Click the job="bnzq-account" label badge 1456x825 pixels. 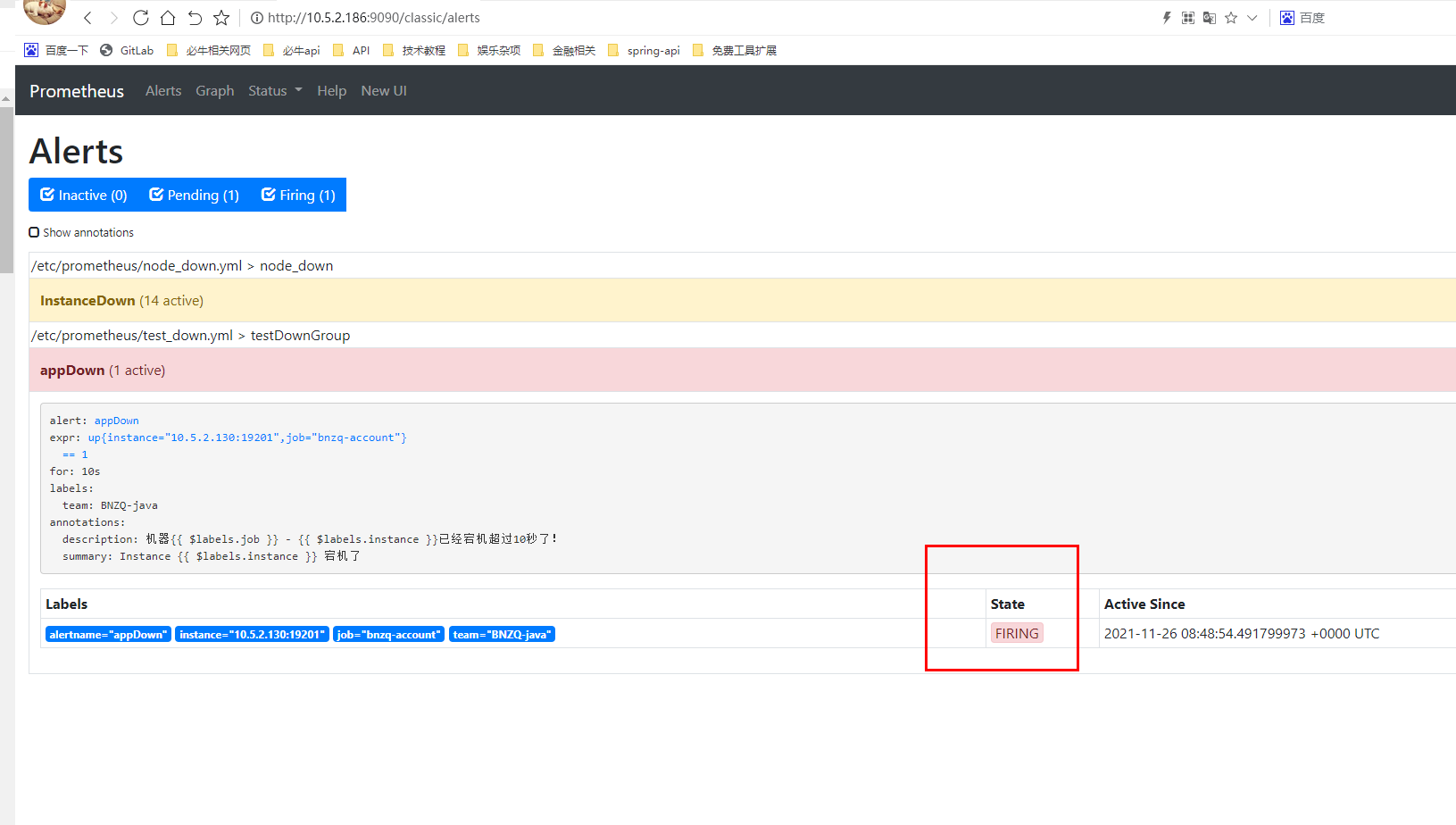(x=389, y=635)
